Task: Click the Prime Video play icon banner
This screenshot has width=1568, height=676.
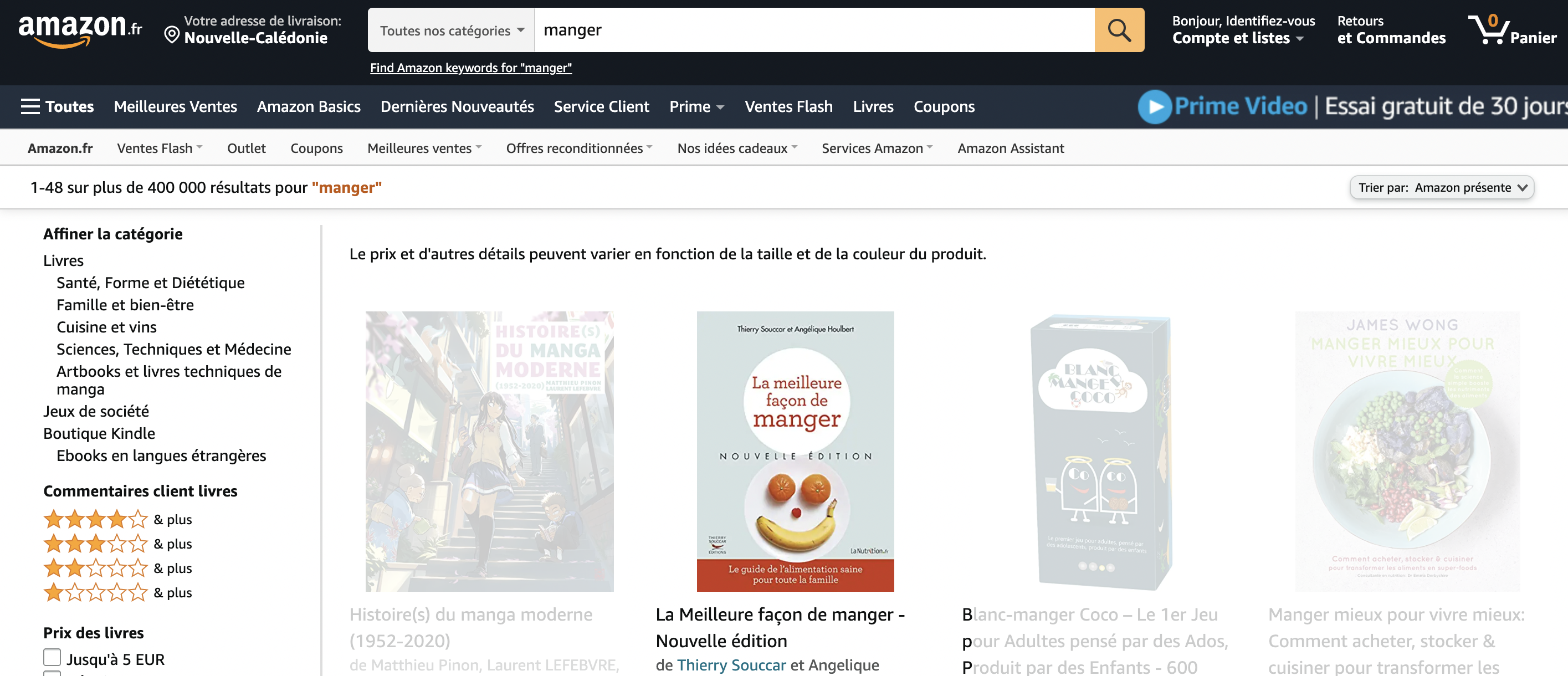Action: point(1352,106)
